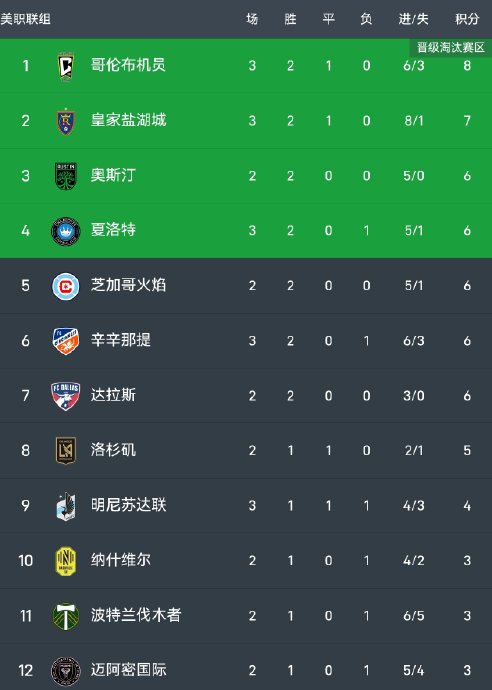Click the Real Salt Lake crest icon
This screenshot has height=690, width=492.
(66, 121)
